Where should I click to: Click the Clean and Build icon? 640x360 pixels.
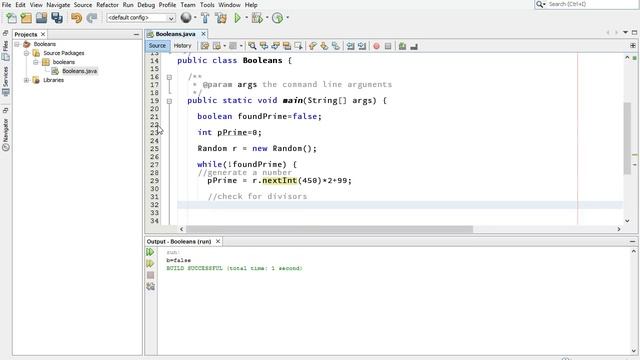coord(221,18)
